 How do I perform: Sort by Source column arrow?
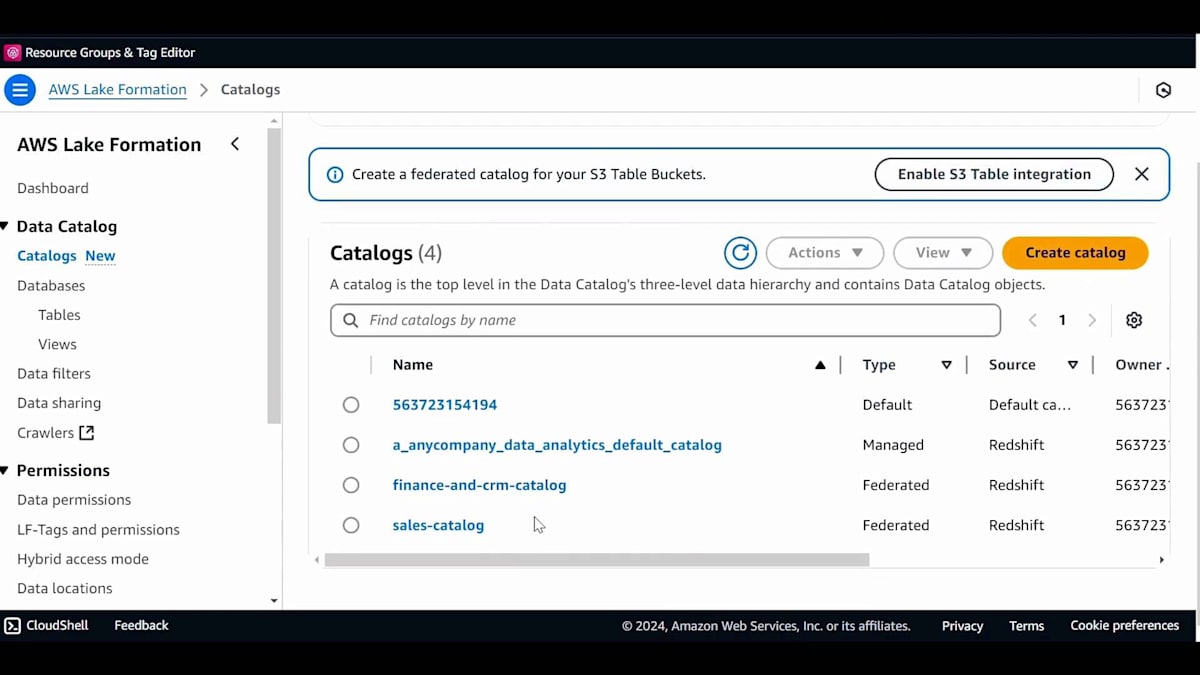pyautogui.click(x=1072, y=365)
